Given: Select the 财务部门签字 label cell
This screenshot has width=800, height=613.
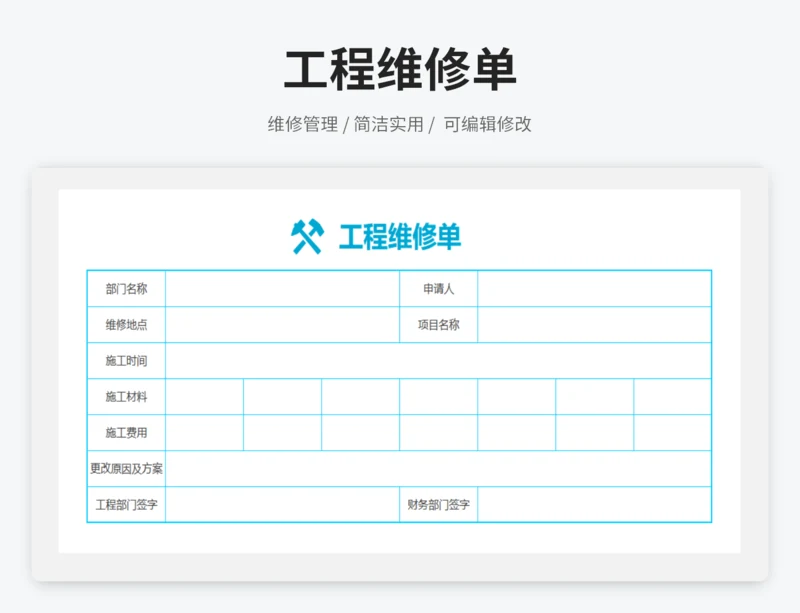Looking at the screenshot, I should (439, 505).
